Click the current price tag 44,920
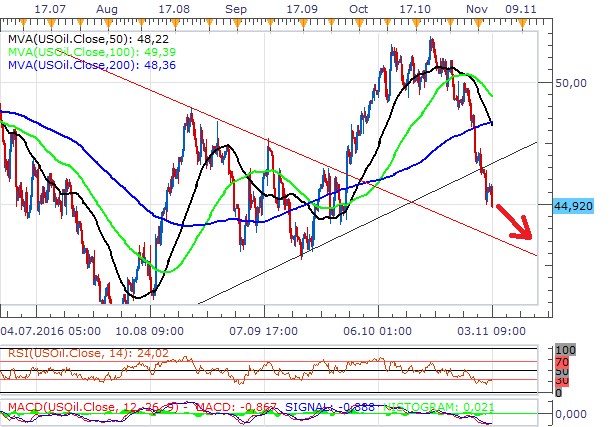 coord(573,204)
